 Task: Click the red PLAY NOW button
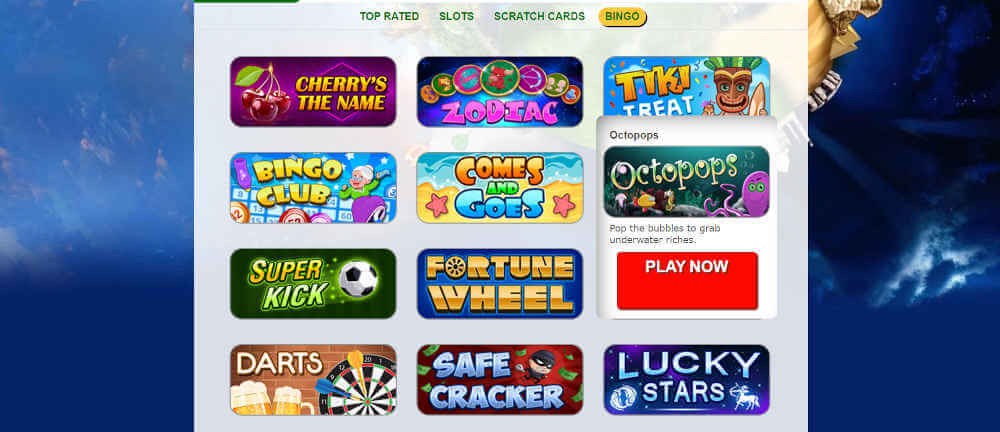[x=687, y=281]
